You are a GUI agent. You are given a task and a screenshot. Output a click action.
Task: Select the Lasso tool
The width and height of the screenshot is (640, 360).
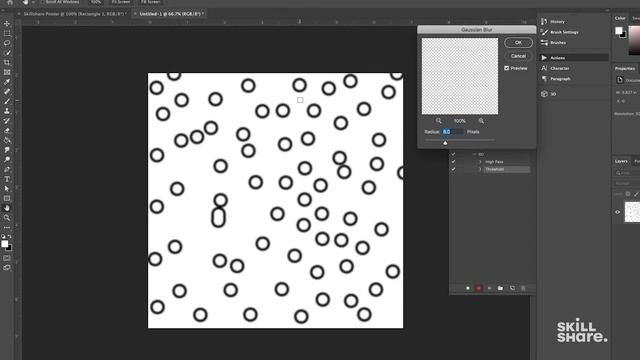click(x=7, y=43)
